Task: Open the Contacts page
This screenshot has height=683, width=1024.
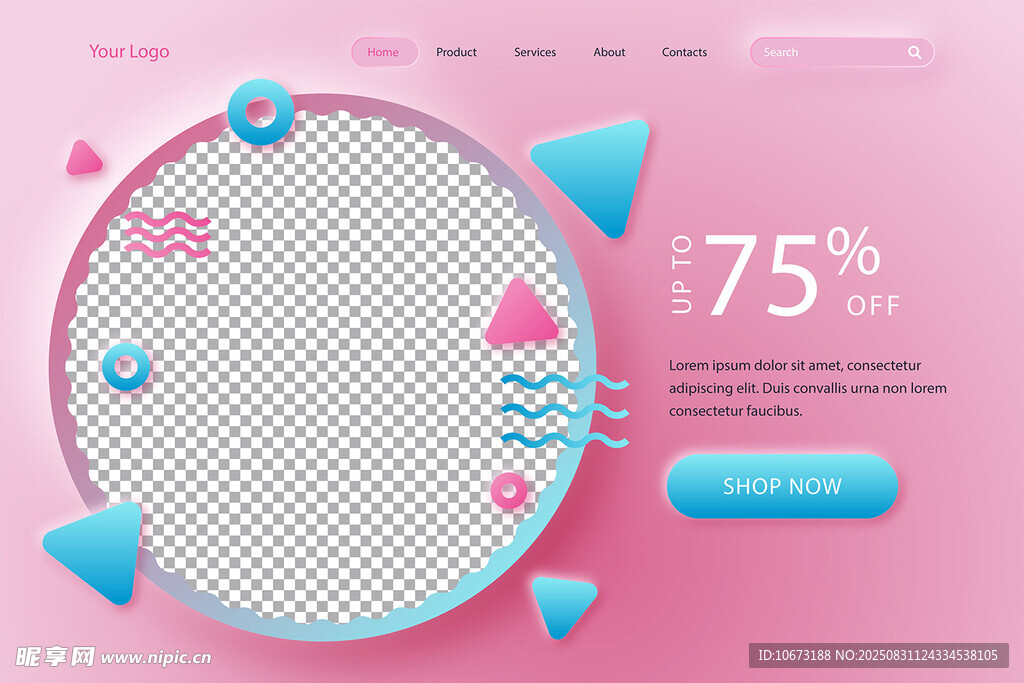Action: [684, 52]
